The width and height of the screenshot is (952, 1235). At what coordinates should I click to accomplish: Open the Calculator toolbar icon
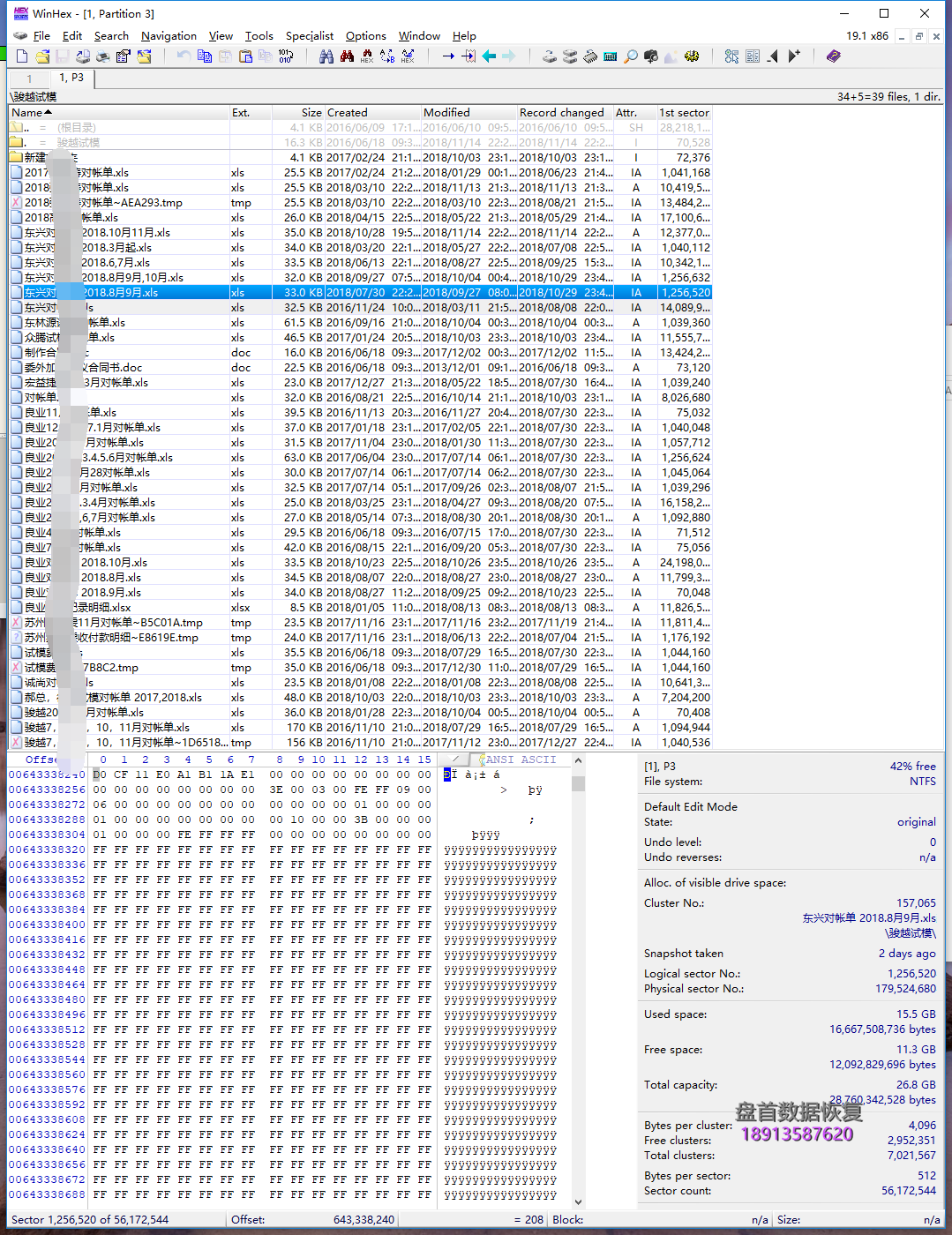click(x=611, y=56)
